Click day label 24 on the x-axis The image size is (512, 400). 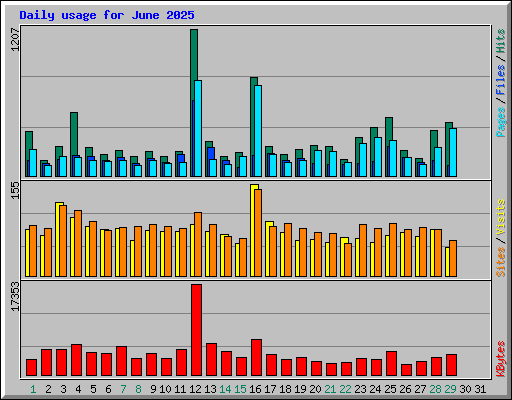tap(375, 389)
